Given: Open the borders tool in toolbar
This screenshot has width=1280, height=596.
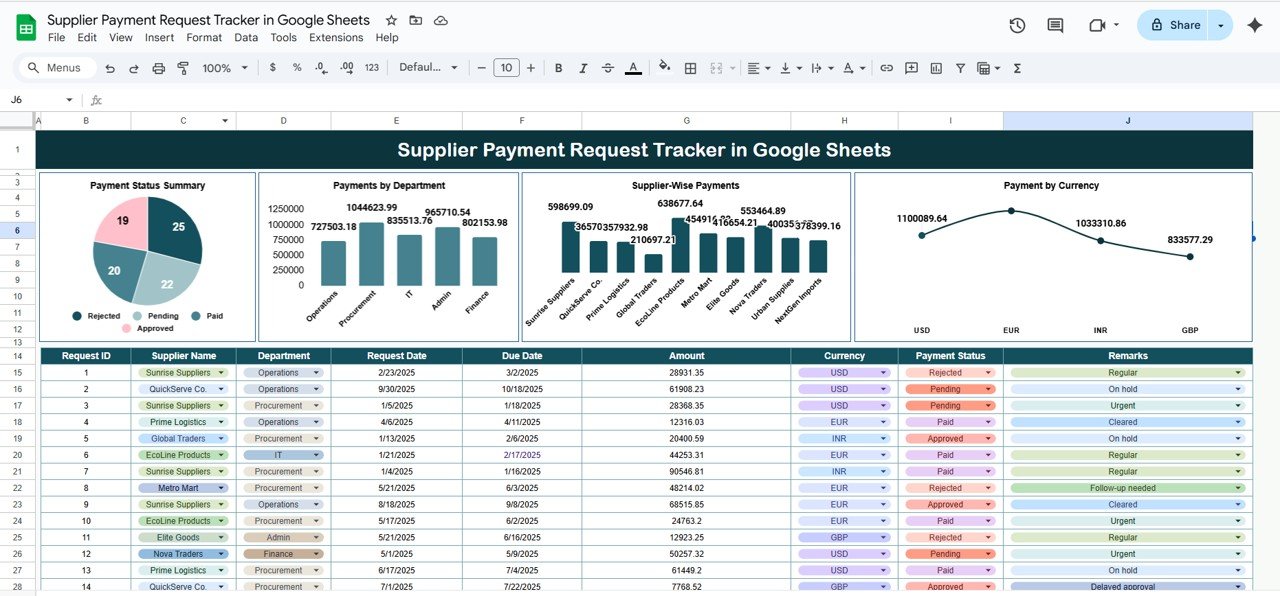Looking at the screenshot, I should (690, 68).
